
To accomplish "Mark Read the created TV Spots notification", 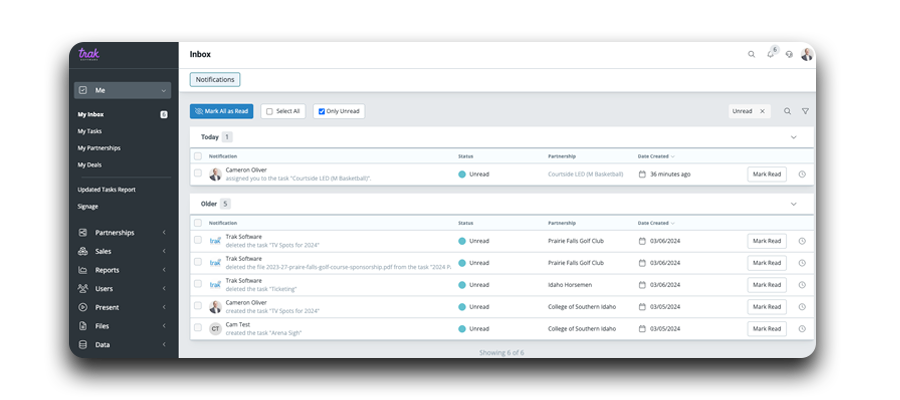I will pos(767,307).
